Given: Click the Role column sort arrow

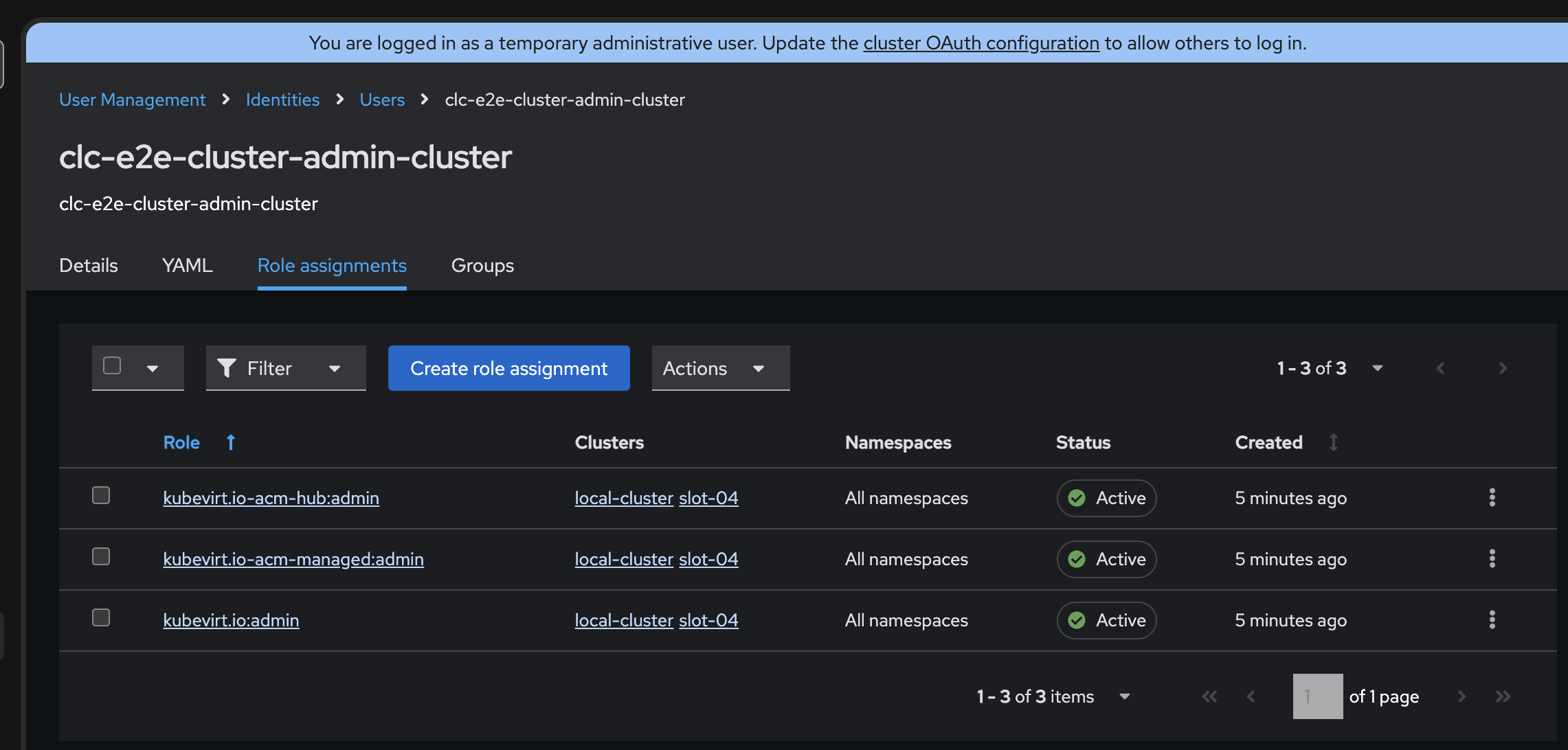Looking at the screenshot, I should point(231,442).
